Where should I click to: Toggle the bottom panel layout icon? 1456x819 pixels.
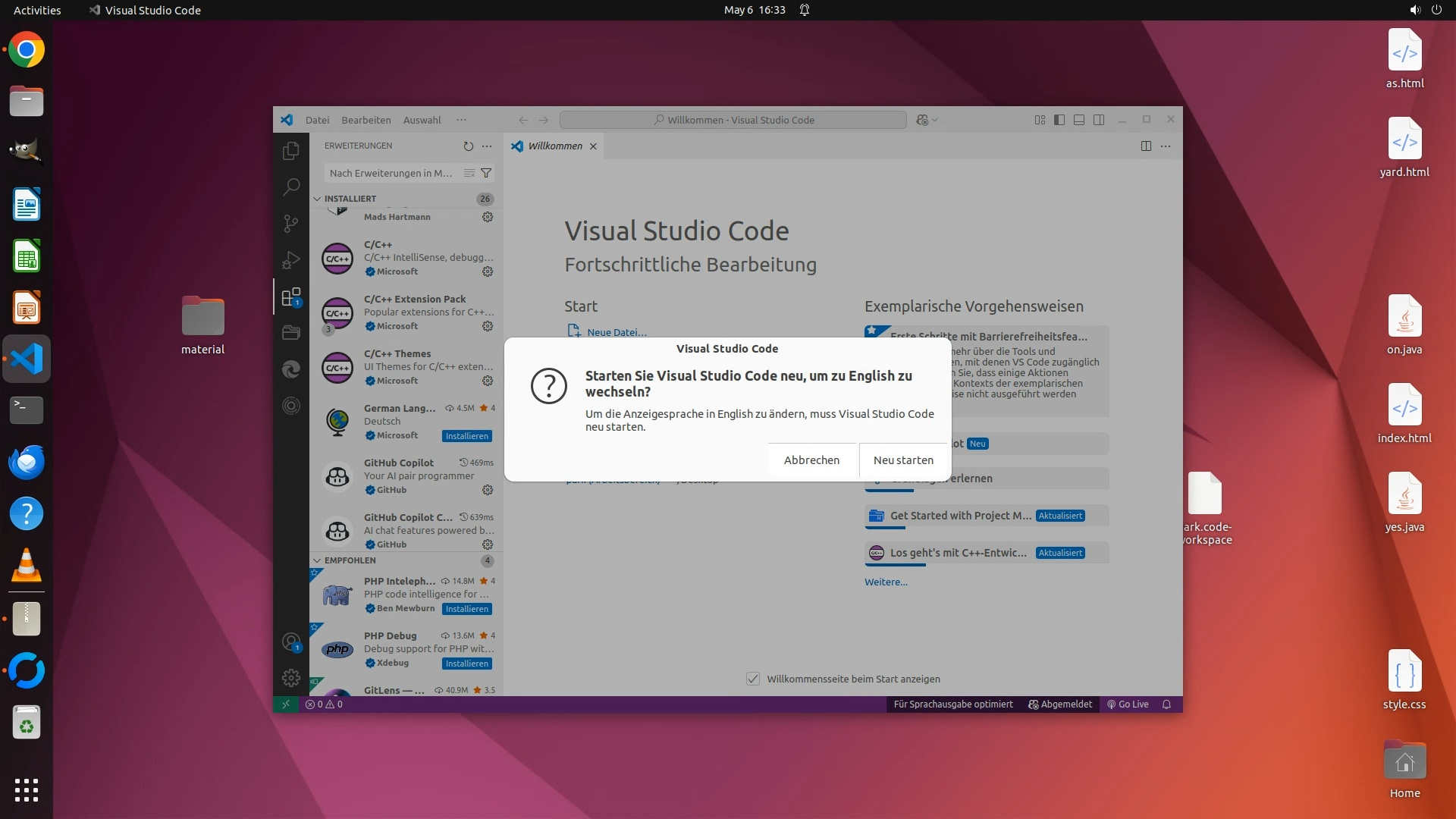[x=1079, y=120]
